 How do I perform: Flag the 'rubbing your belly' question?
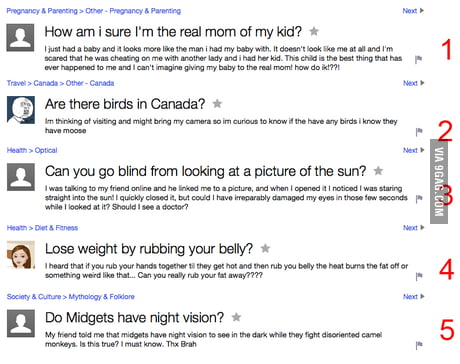coord(419,276)
